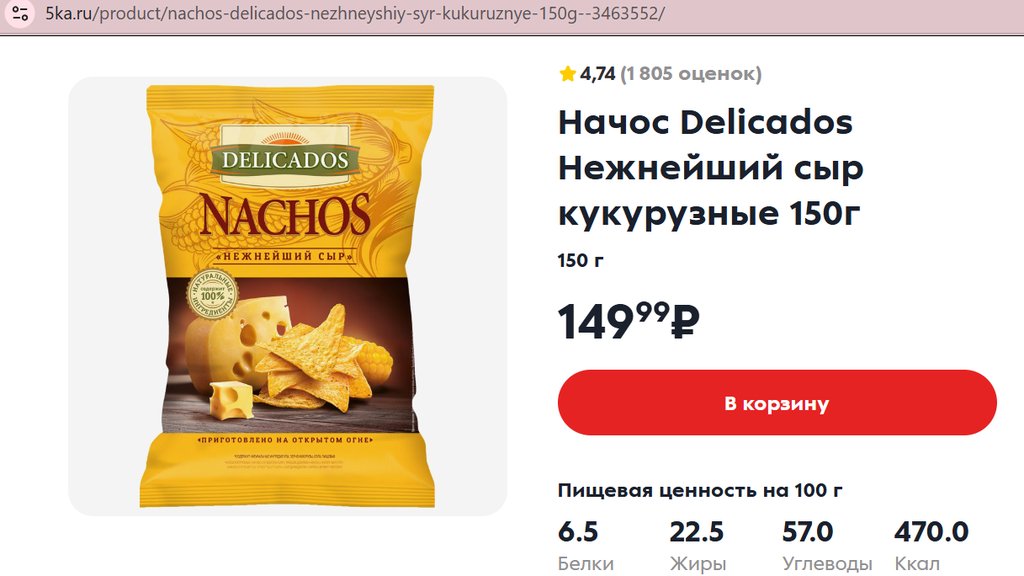Click the ruble currency symbol
Image resolution: width=1024 pixels, height=576 pixels.
685,322
